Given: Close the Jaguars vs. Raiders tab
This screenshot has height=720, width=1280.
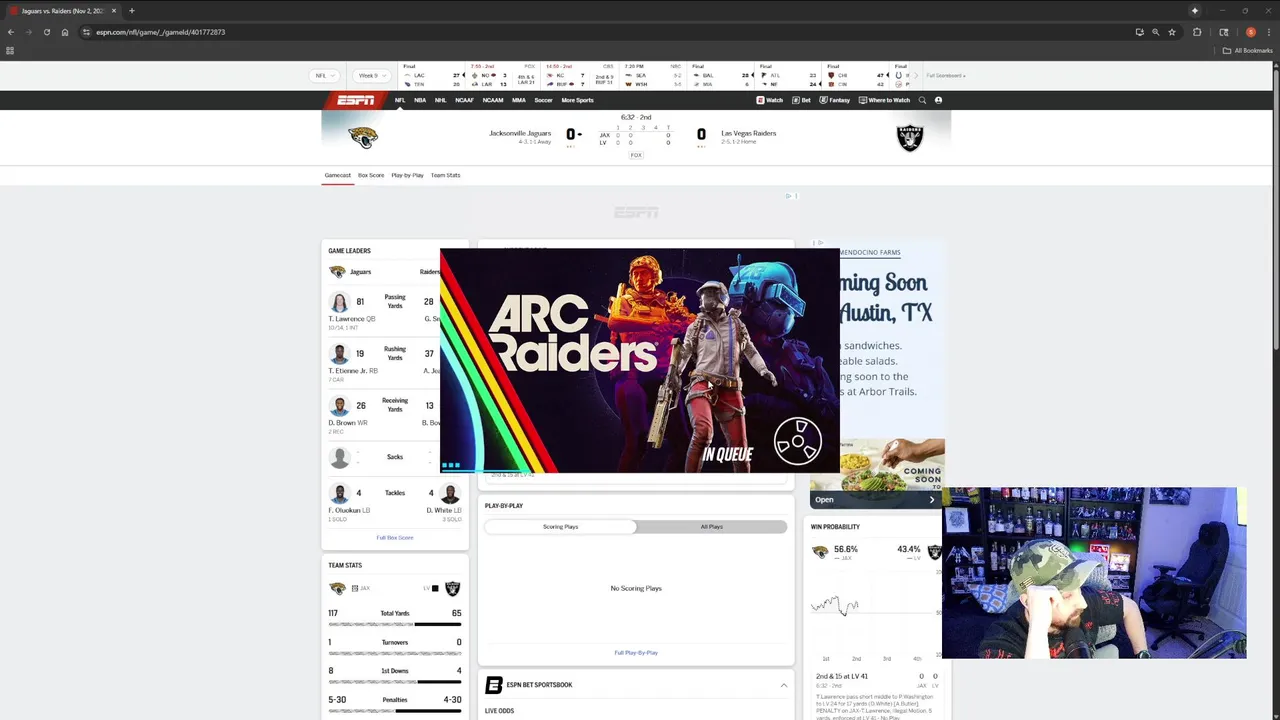Looking at the screenshot, I should tap(114, 11).
